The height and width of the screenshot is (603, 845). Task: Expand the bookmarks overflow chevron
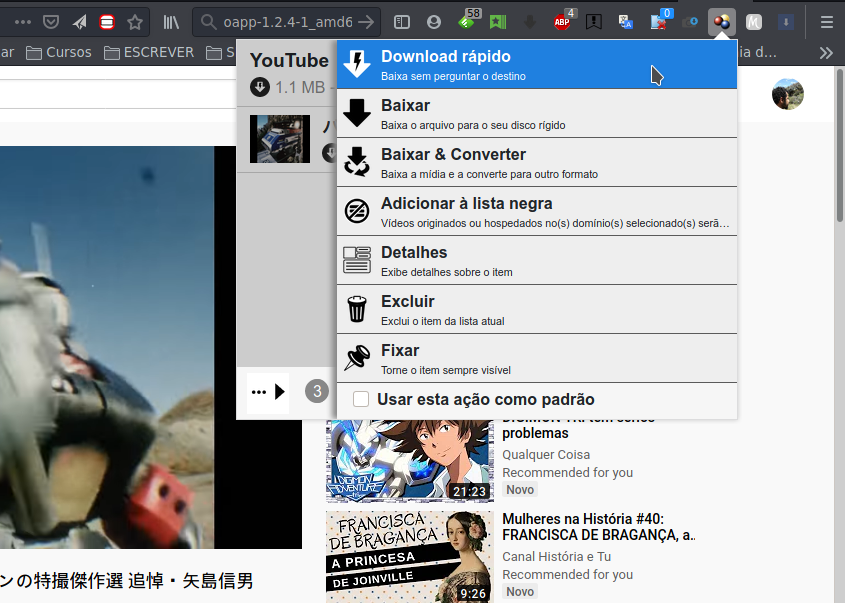[826, 52]
